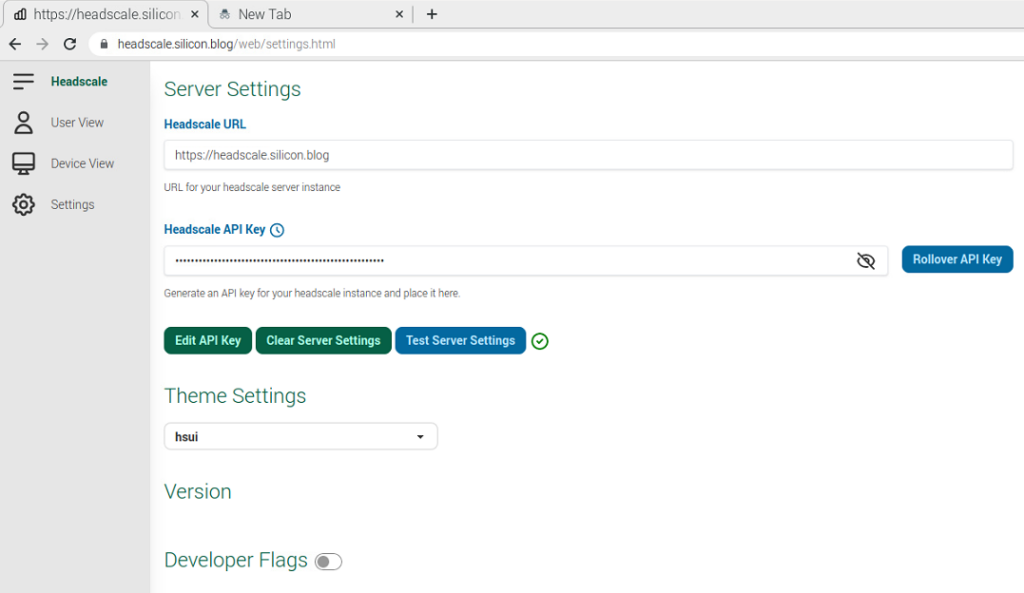Screen dimensions: 1024x593
Task: Click the Version heading
Action: [x=198, y=492]
